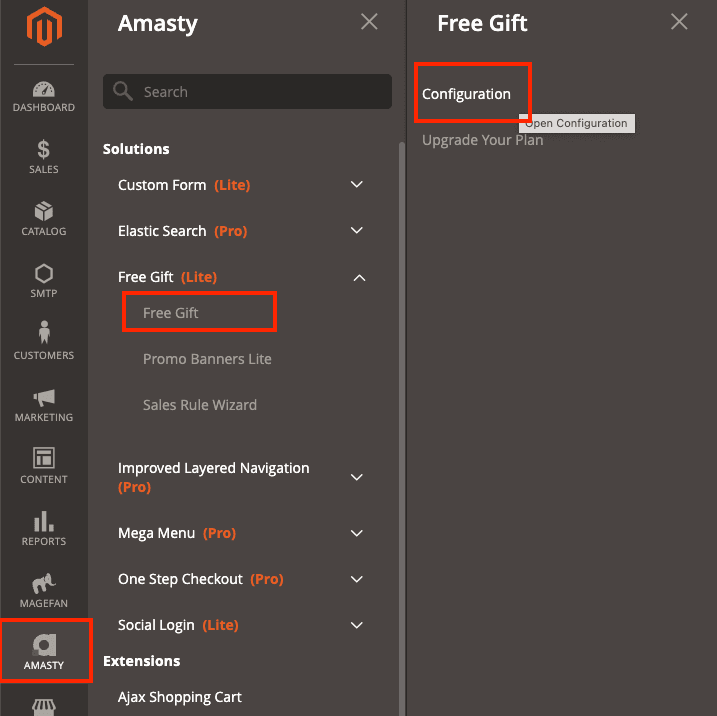Select Sales Rule Wizard item
717x716 pixels.
(200, 405)
